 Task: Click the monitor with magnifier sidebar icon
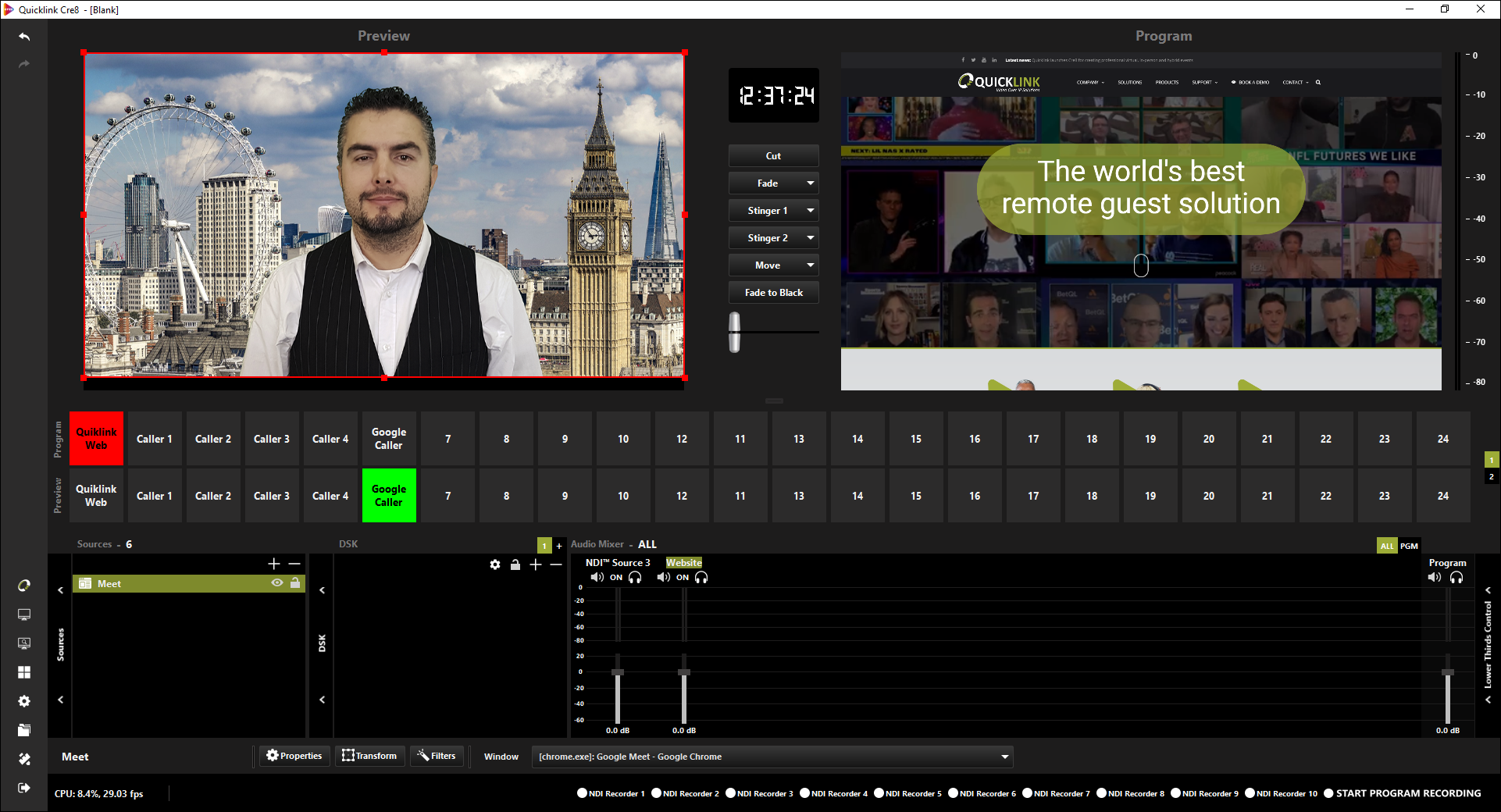(x=24, y=643)
